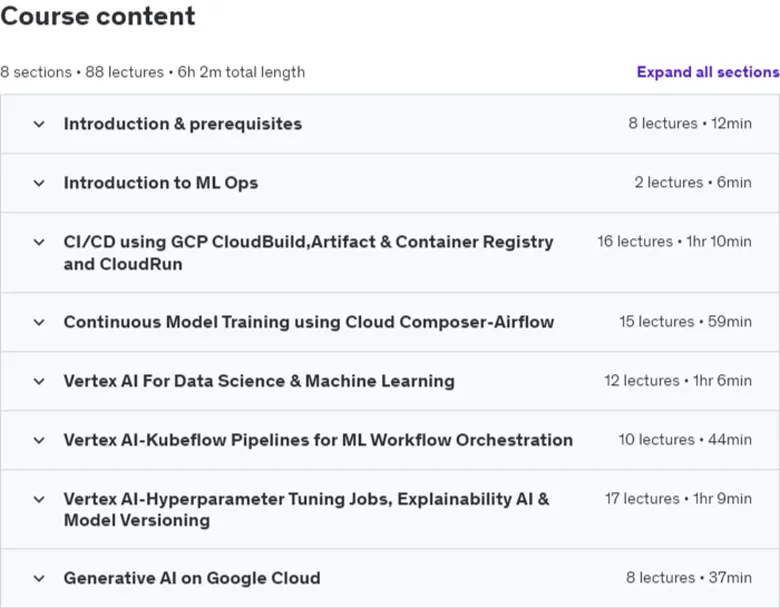Click chevron beside Generative AI on Google Cloud
780x608 pixels.
click(x=39, y=579)
